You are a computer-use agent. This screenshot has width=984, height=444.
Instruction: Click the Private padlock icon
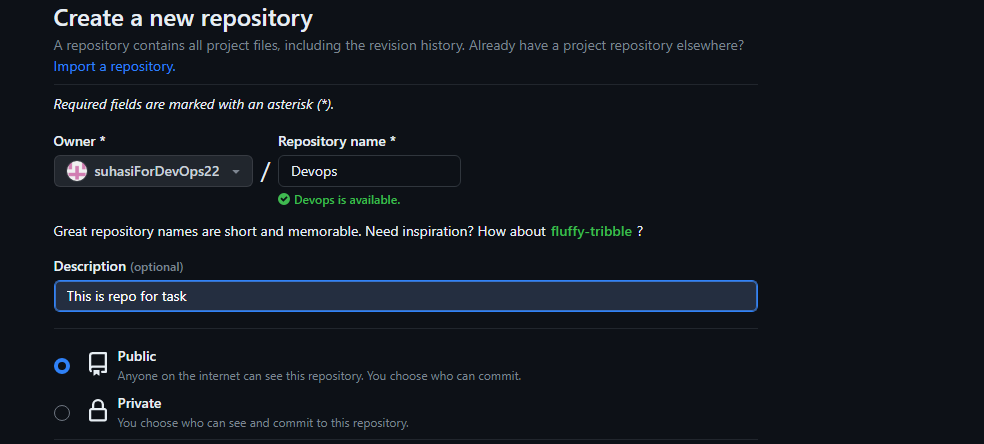(98, 411)
